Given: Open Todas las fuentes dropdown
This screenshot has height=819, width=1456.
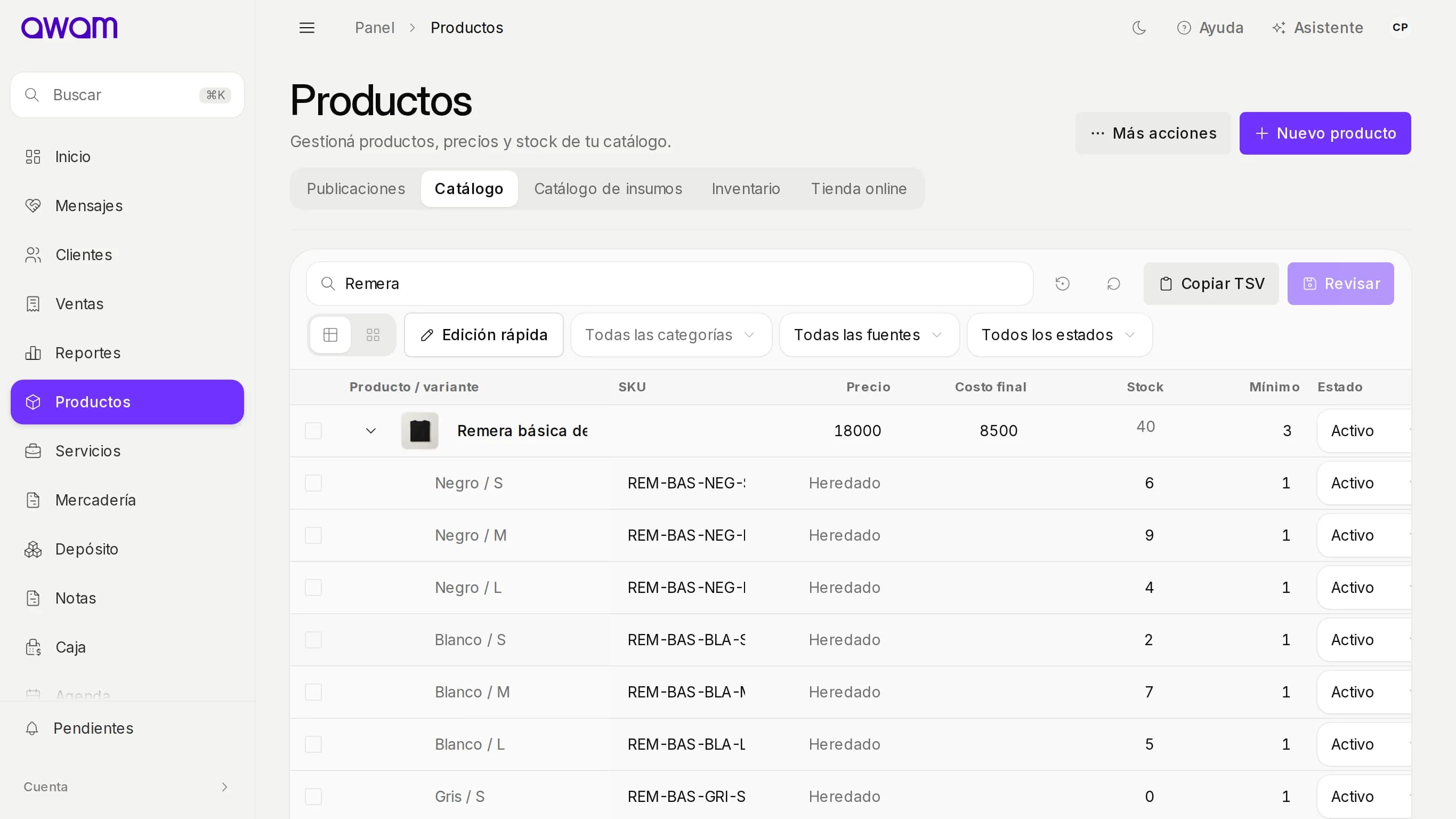Looking at the screenshot, I should point(869,335).
